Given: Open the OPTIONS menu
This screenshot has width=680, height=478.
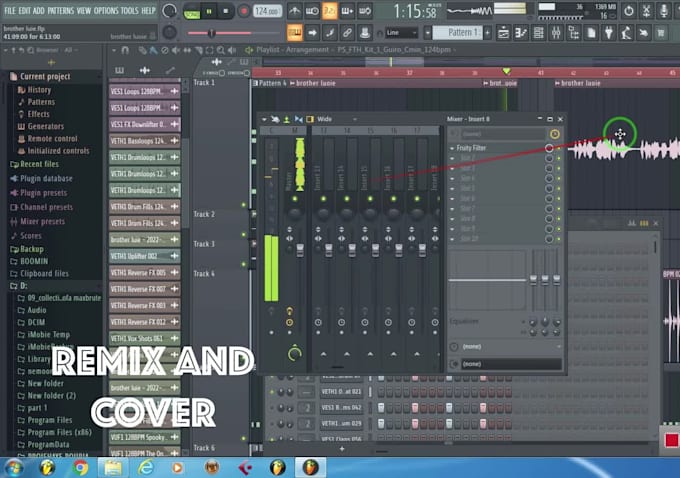Looking at the screenshot, I should coord(106,10).
